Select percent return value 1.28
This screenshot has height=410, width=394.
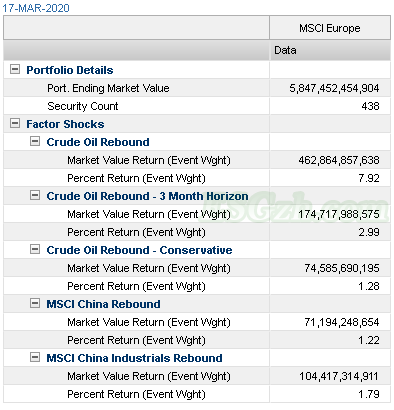click(369, 286)
